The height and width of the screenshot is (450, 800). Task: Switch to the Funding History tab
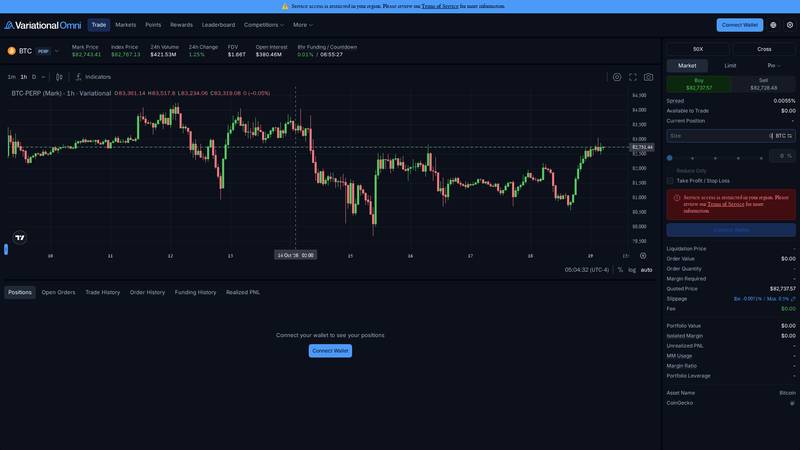195,292
